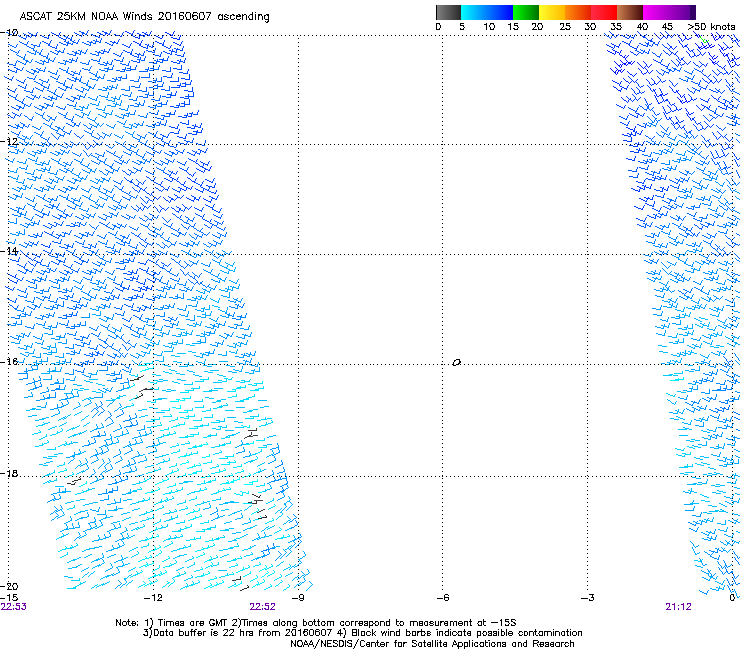This screenshot has height=650, width=740.
Task: Click the '30' label under the color bar
Action: click(x=590, y=27)
